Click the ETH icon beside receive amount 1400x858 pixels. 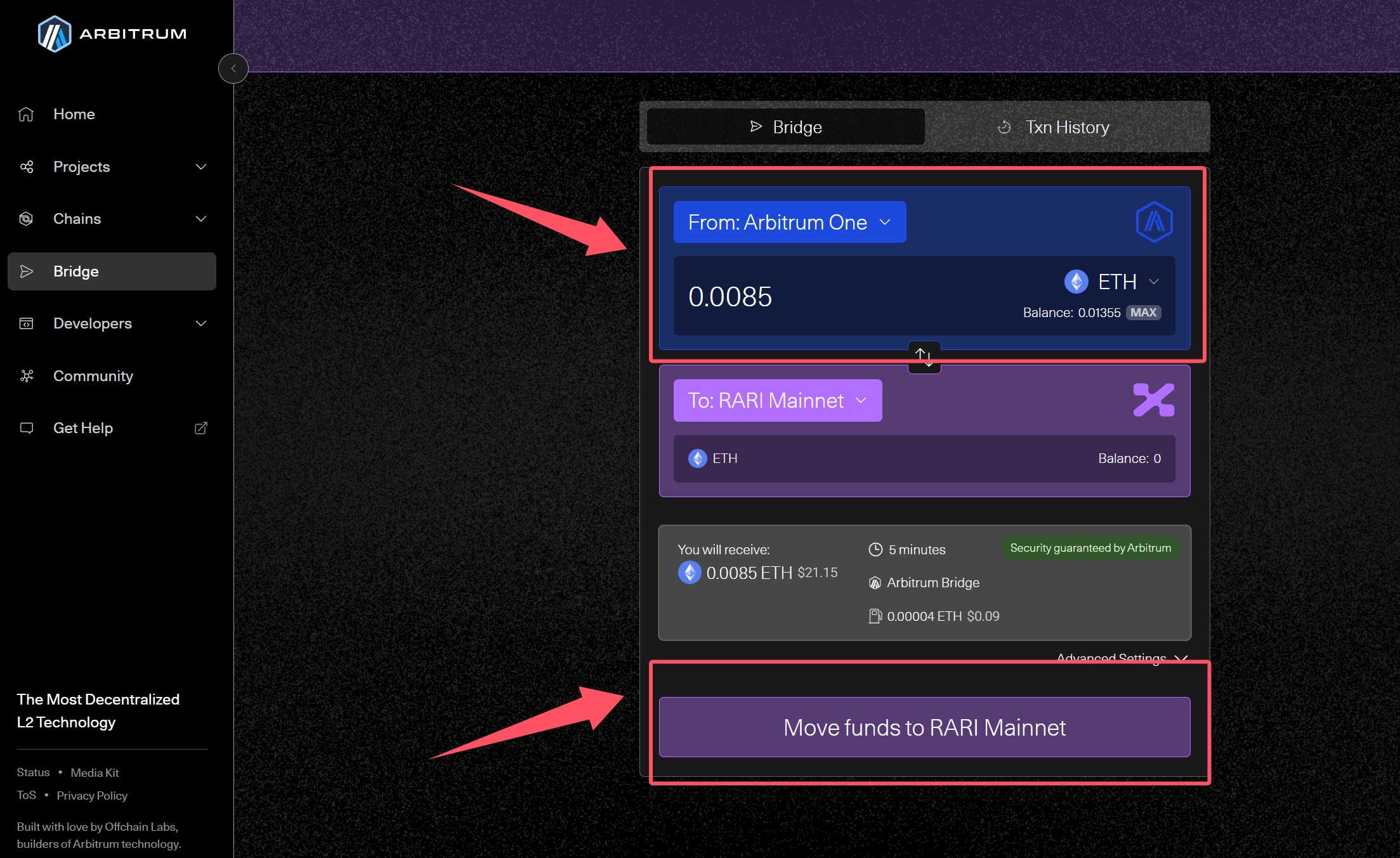tap(690, 573)
